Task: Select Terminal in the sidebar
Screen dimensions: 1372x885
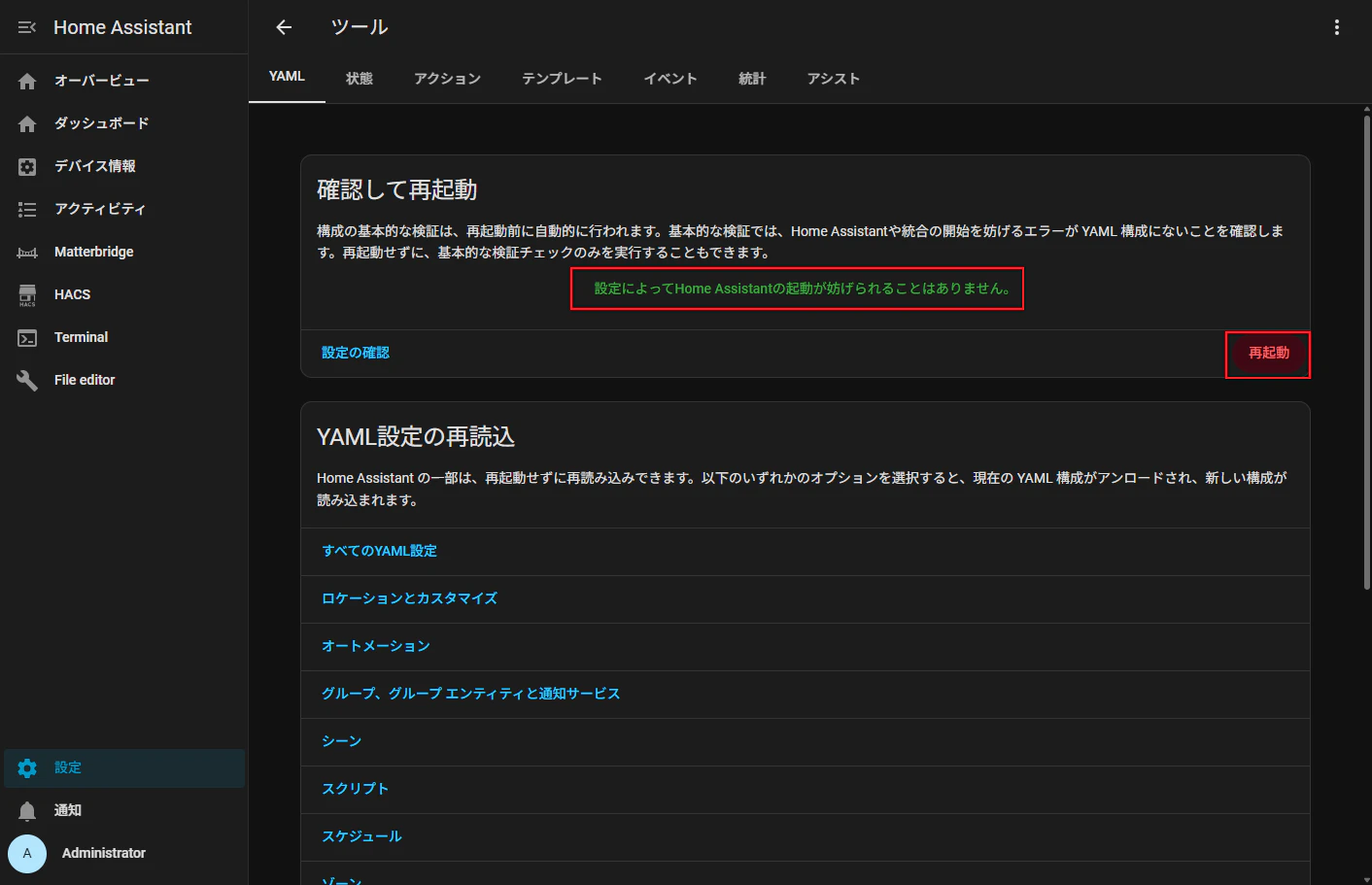Action: [124, 338]
